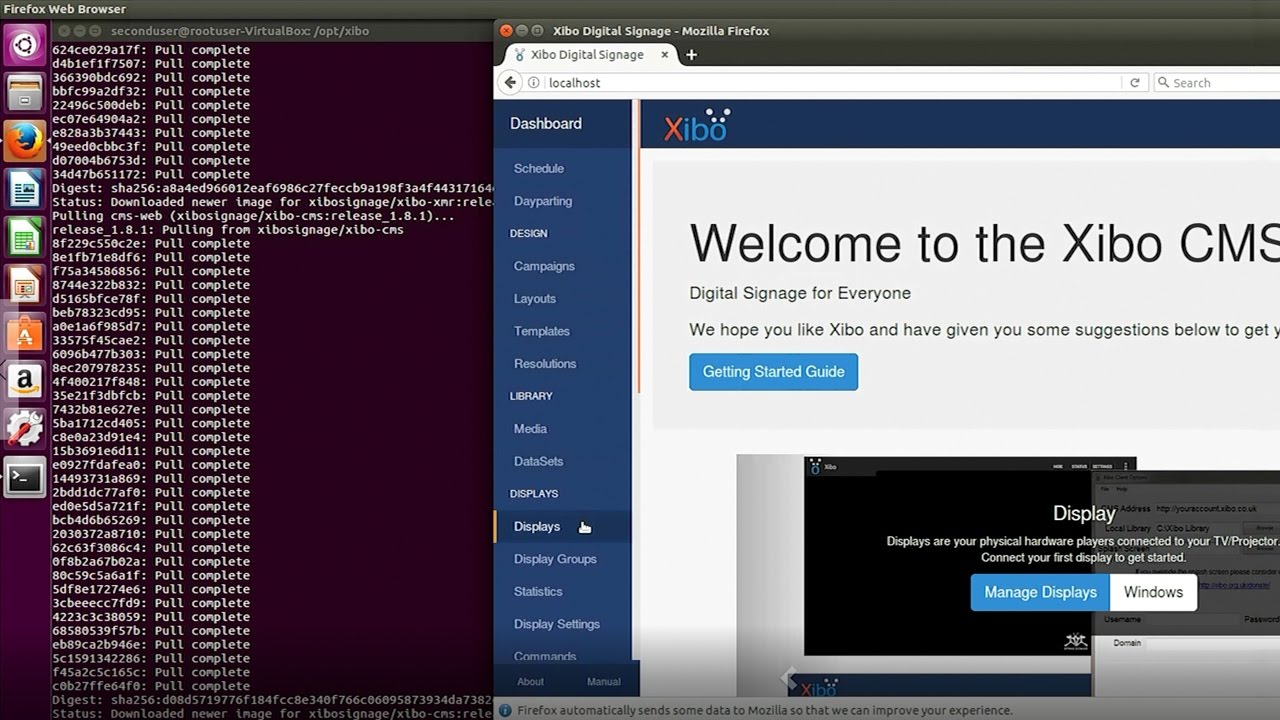1280x720 pixels.
Task: Click the Firefox Web Browser top bar title
Action: [65, 9]
